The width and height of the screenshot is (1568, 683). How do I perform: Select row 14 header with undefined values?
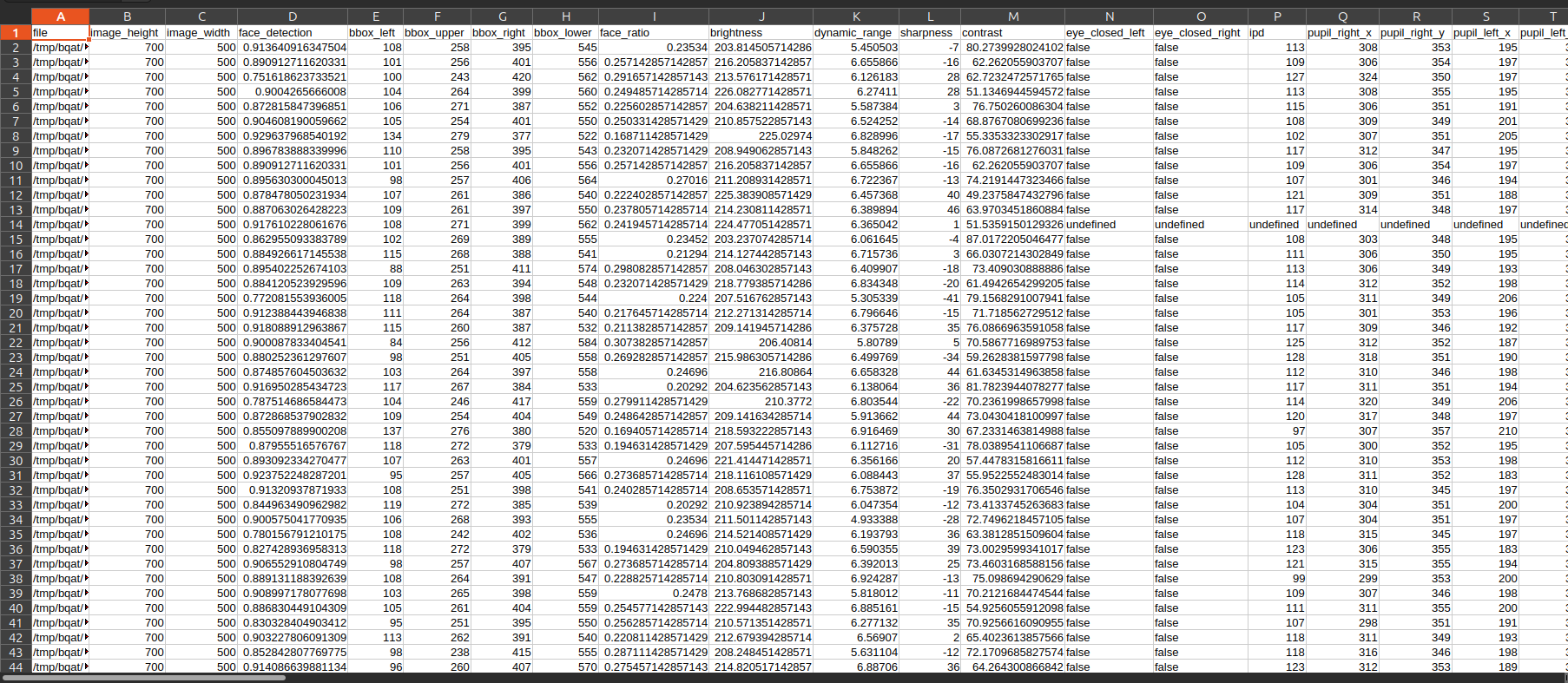pos(16,225)
